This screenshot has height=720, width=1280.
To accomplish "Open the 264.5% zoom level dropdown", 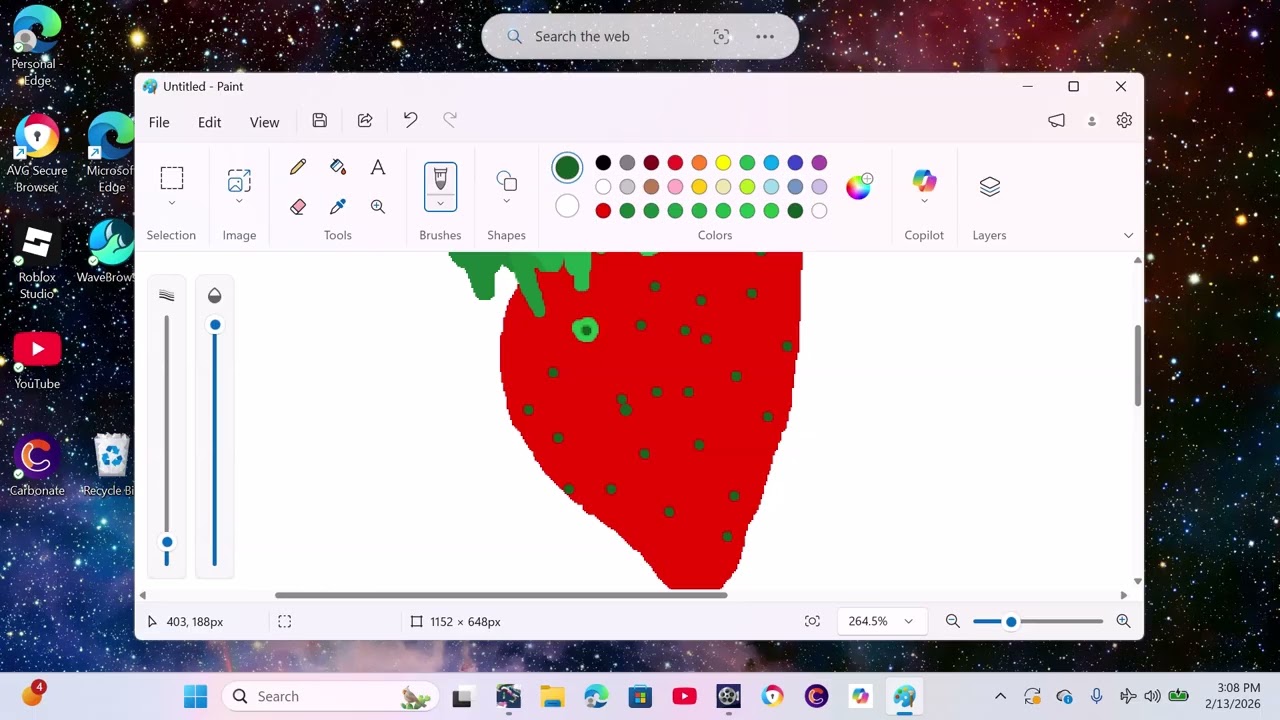I will 880,621.
